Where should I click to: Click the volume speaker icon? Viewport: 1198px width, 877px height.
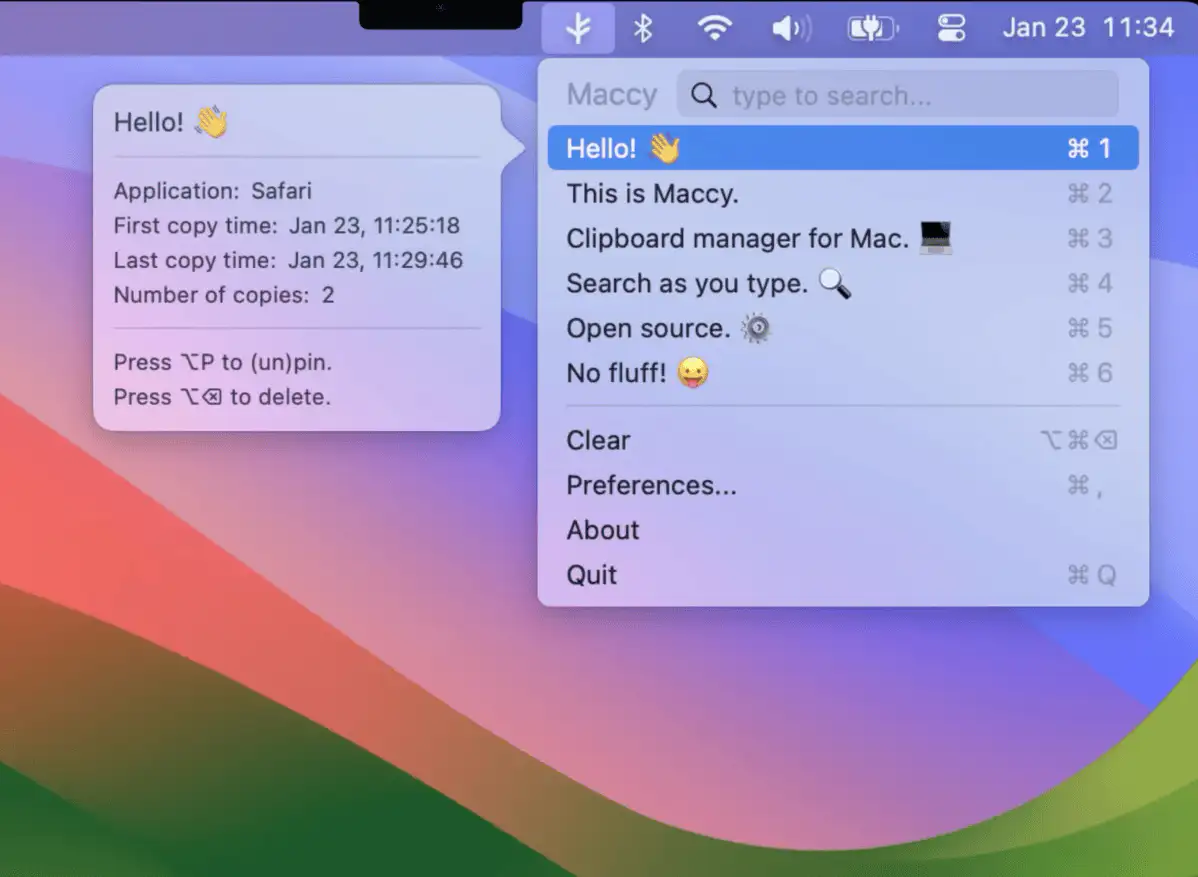coord(790,28)
